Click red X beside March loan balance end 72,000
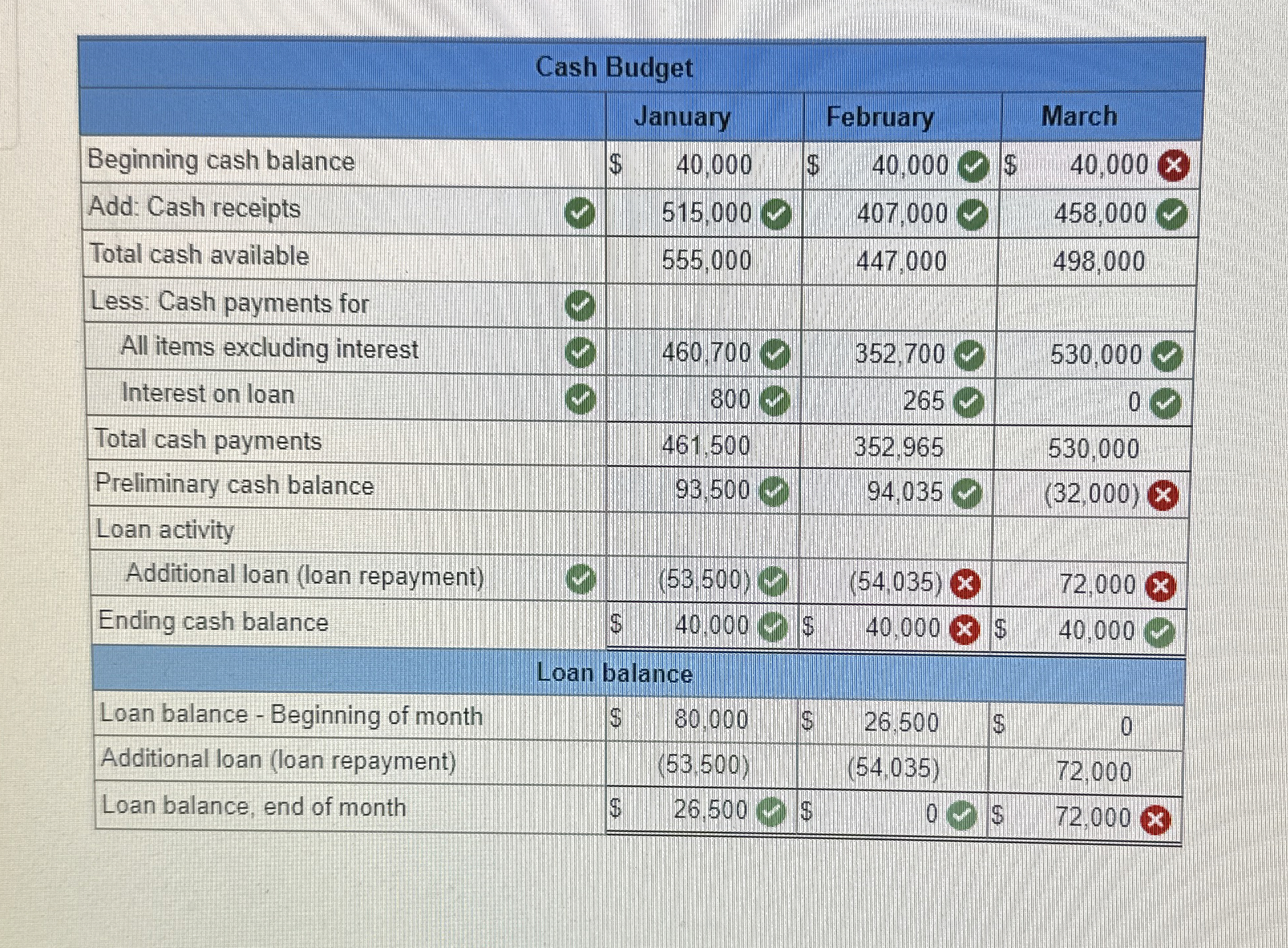This screenshot has height=948, width=1288. click(1156, 819)
